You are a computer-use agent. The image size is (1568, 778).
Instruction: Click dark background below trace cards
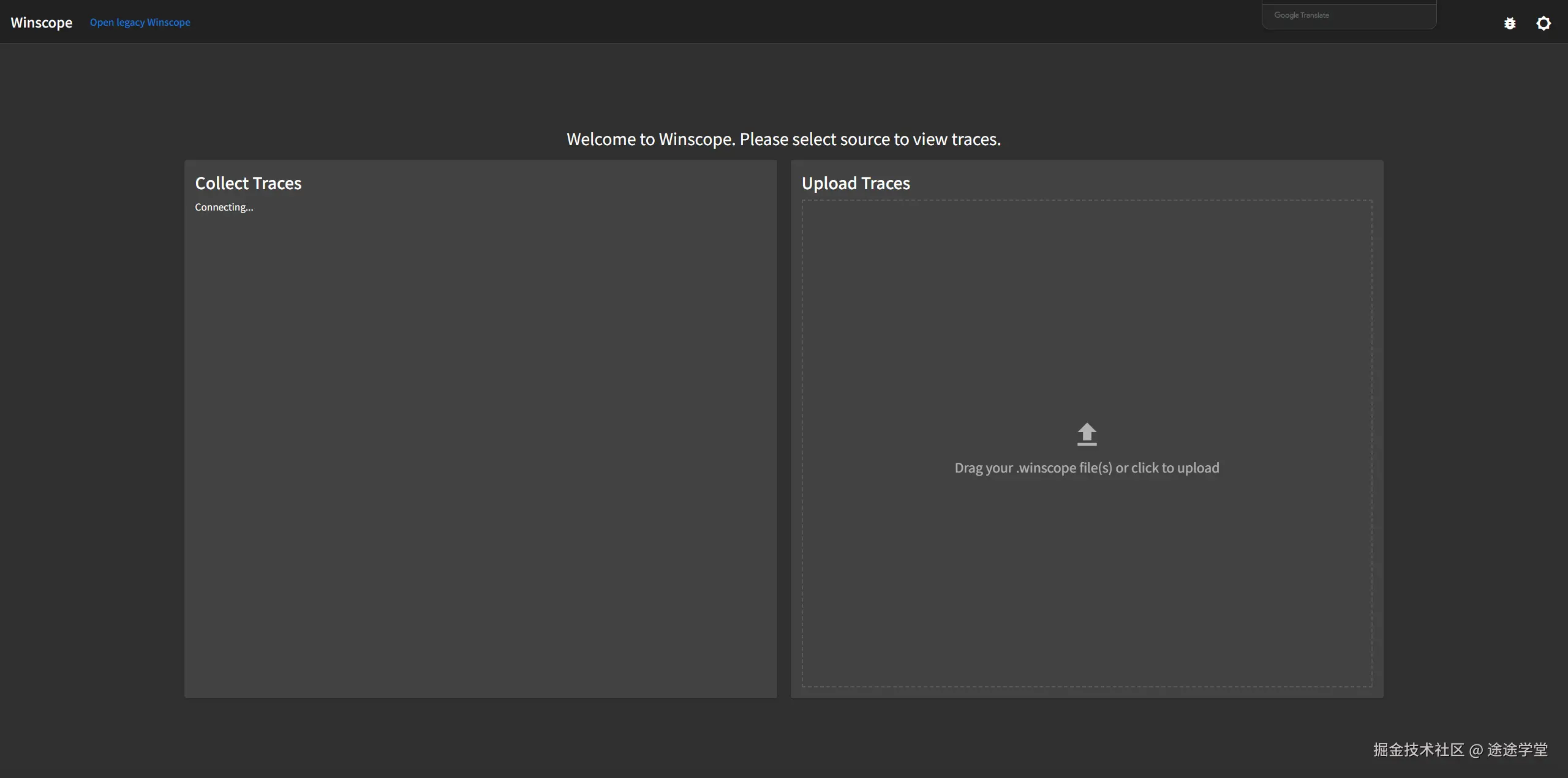tap(783, 738)
